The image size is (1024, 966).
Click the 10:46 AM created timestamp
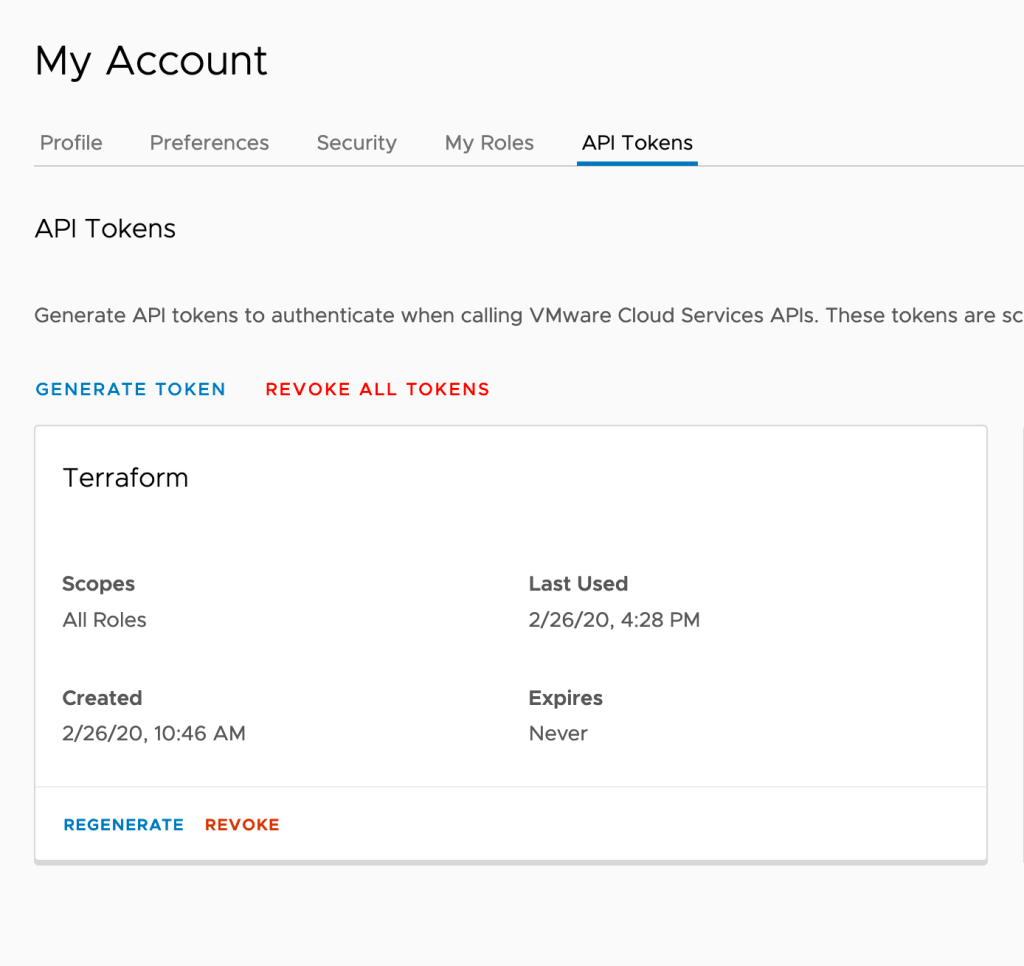click(x=154, y=734)
